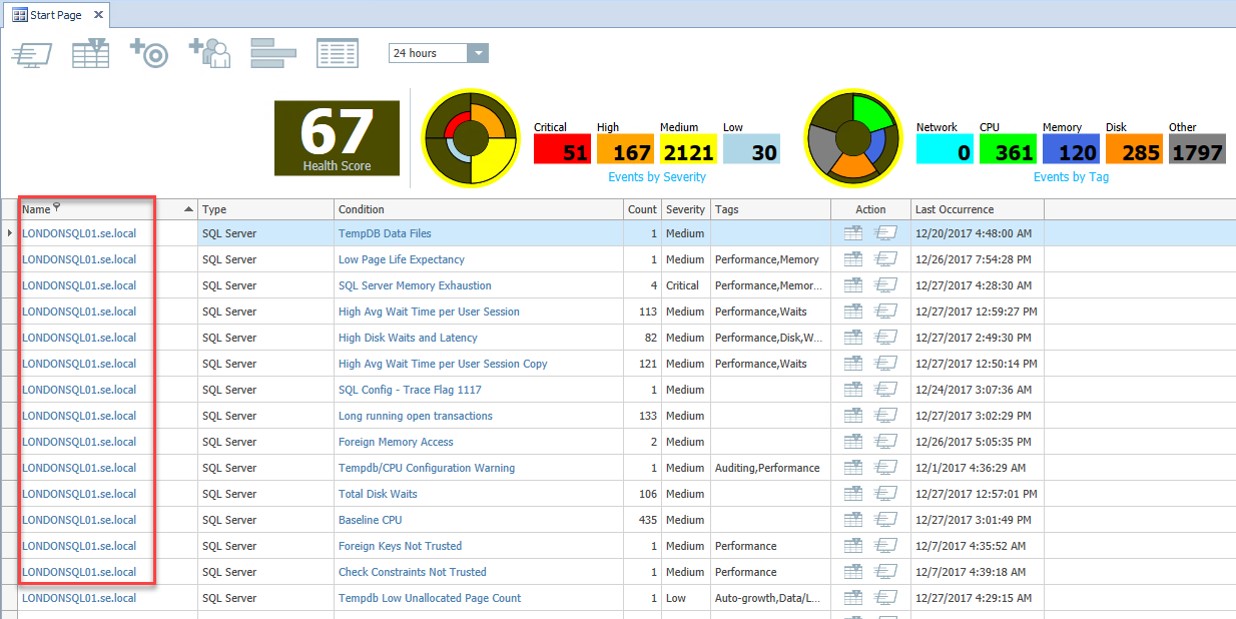Sort by the Type column header

pos(266,210)
